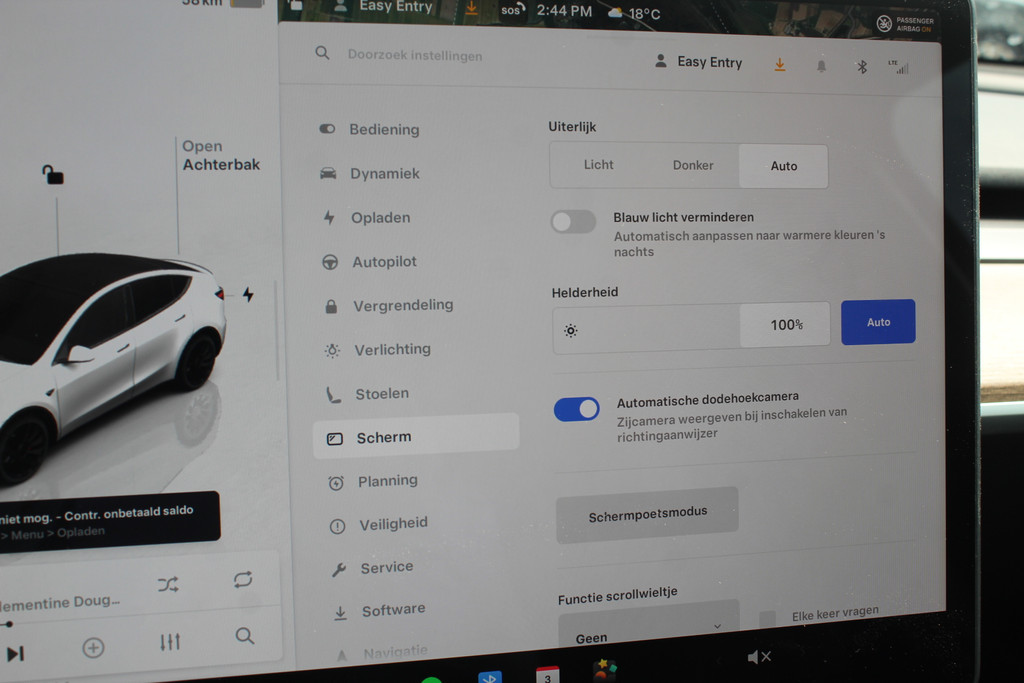1024x683 pixels.
Task: Unmute the volume speaker icon
Action: 759,657
